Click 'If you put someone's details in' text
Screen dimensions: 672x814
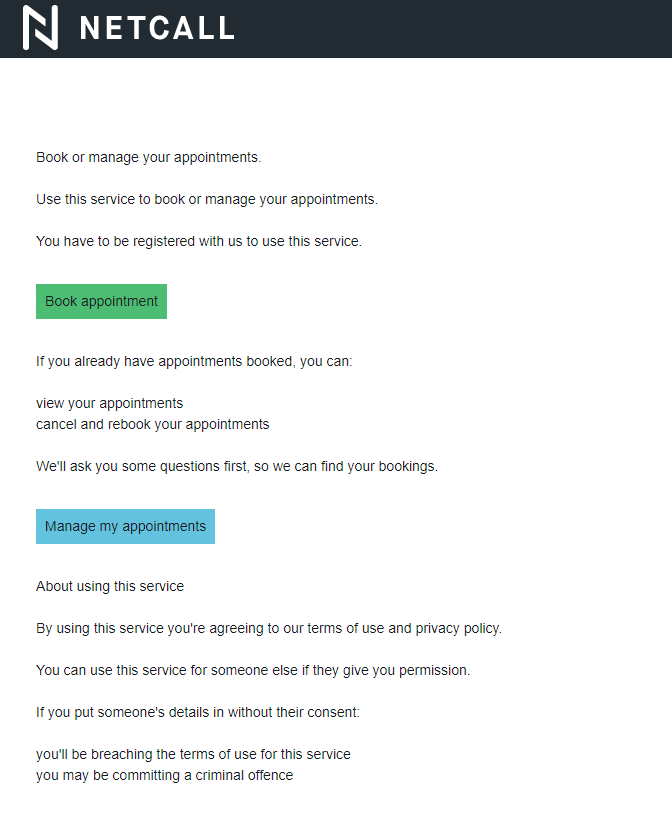click(x=197, y=712)
